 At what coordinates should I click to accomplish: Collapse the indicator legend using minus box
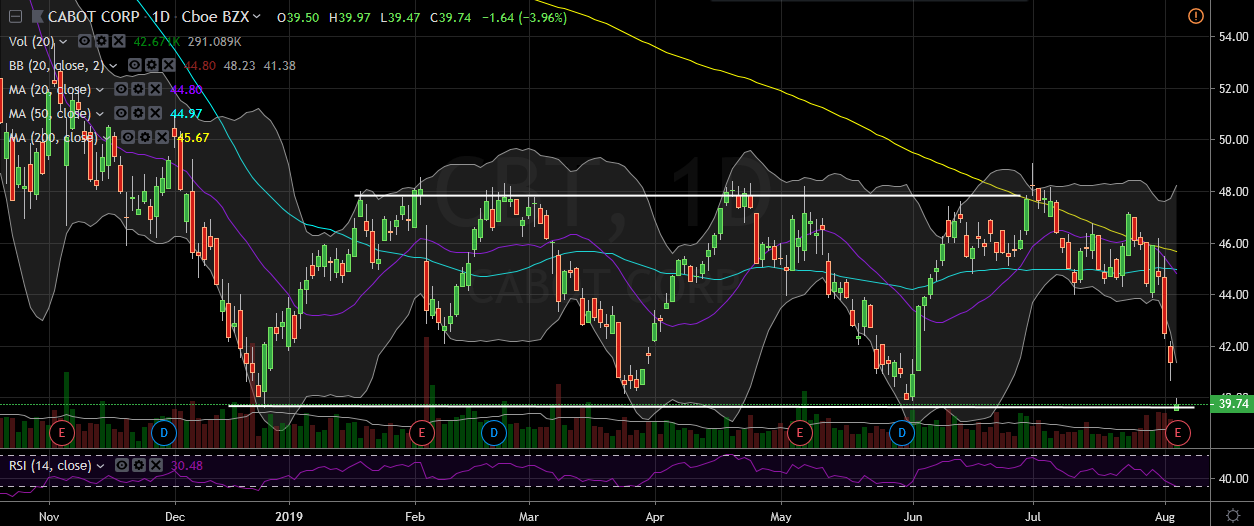14,17
